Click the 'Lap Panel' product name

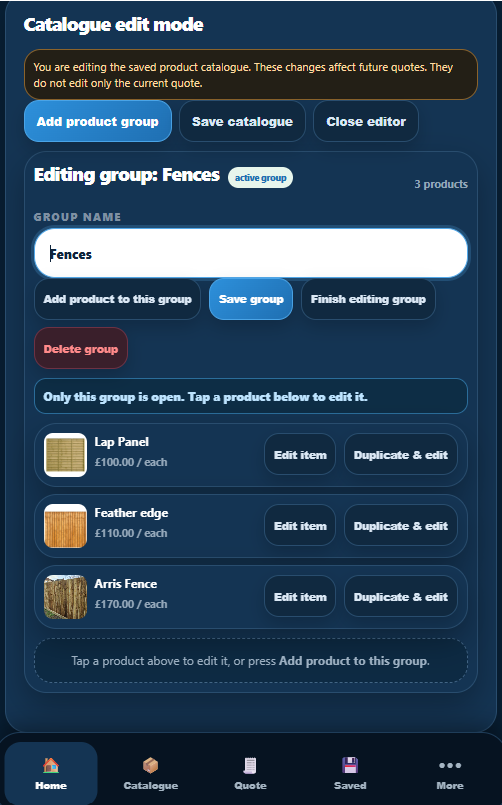click(122, 442)
